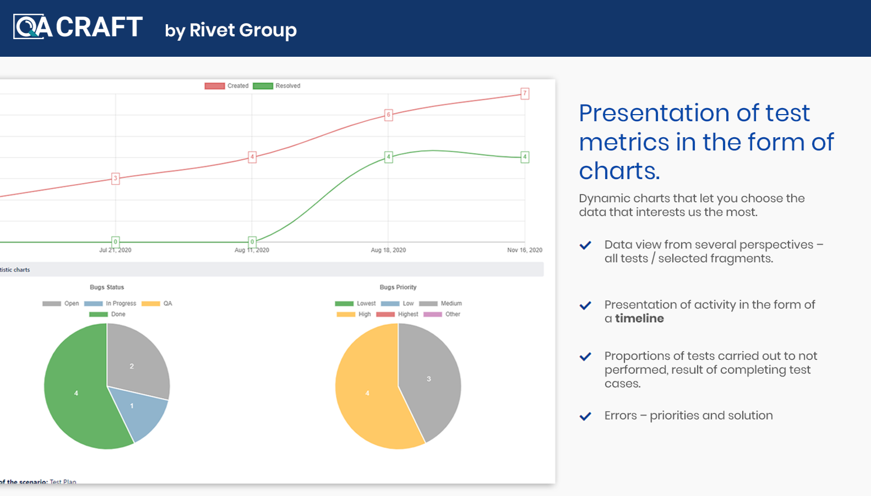Click the checkmark beside "Errors – priorities and solution"

click(x=585, y=416)
